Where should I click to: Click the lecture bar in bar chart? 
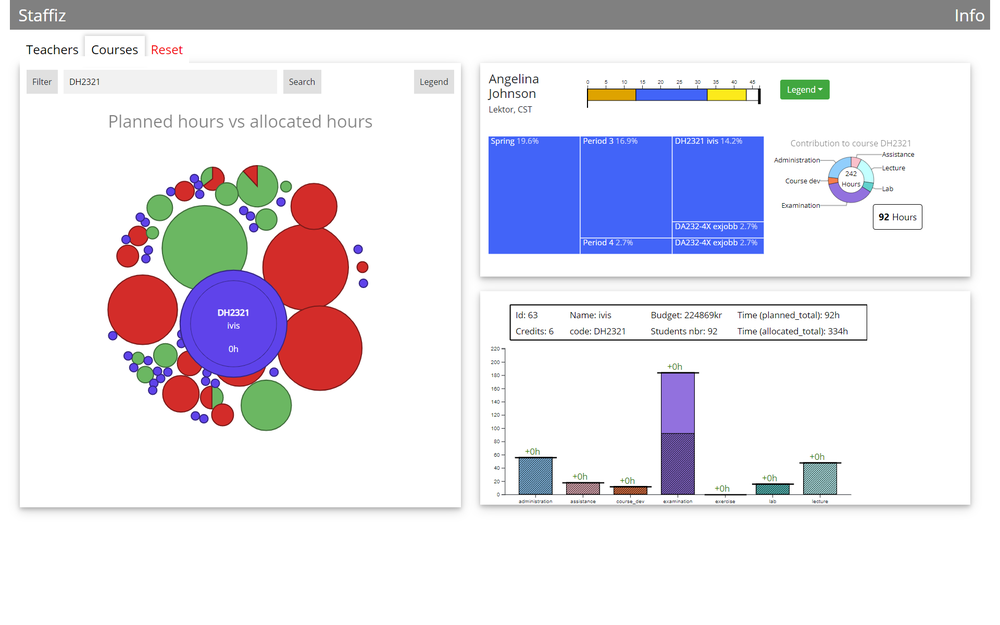tap(820, 478)
